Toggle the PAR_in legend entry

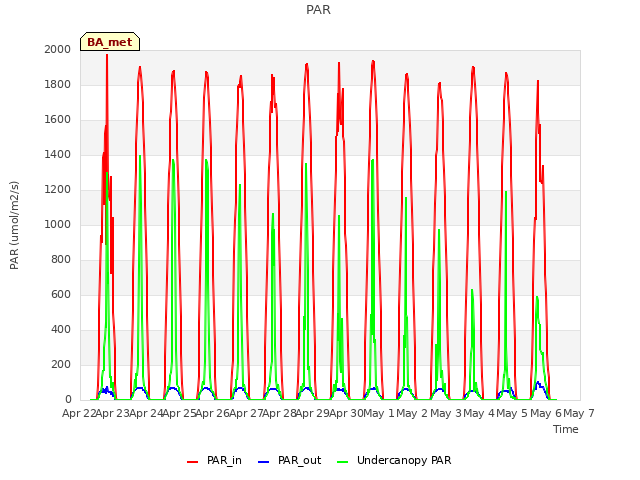[214, 460]
